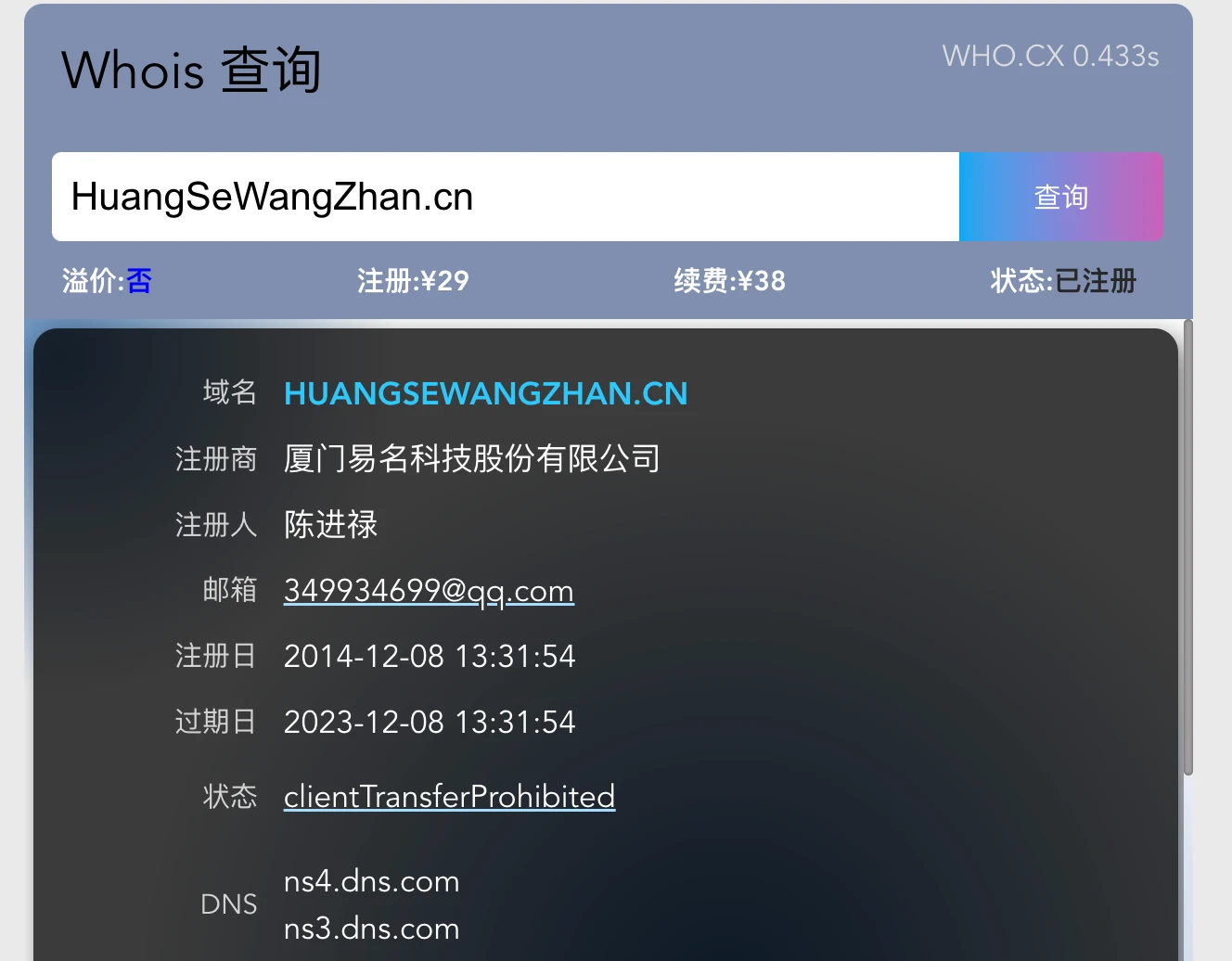Select the registrar name 厦门易名科技股份有限公司
The width and height of the screenshot is (1232, 961).
[x=472, y=459]
